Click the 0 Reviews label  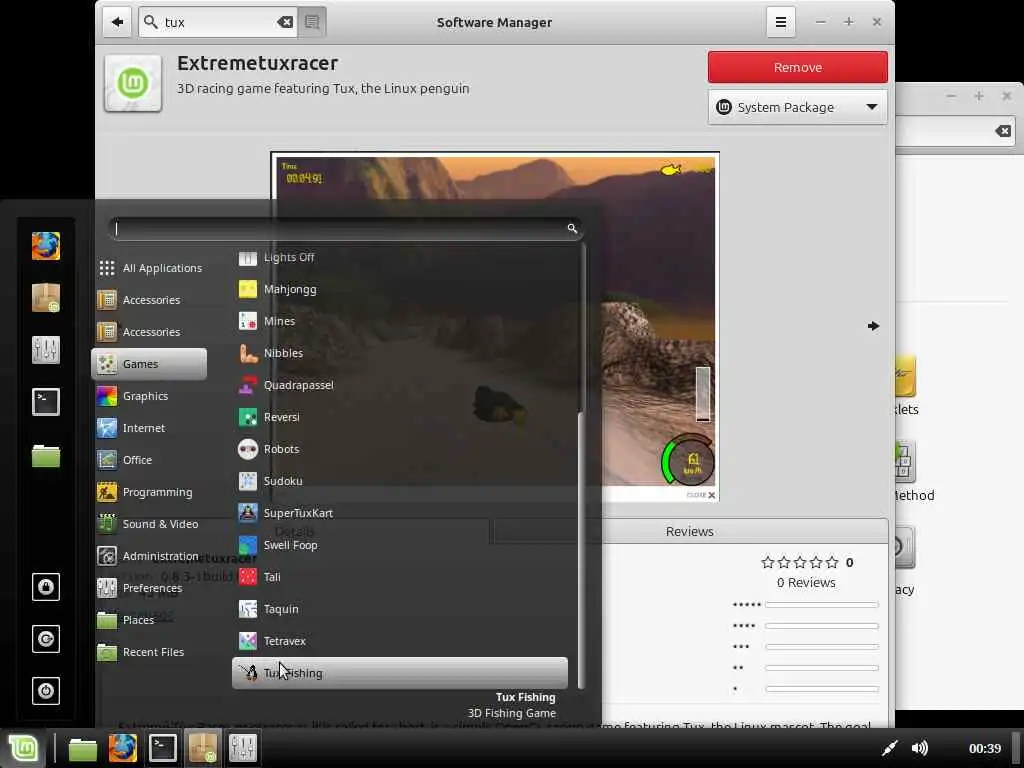(806, 583)
